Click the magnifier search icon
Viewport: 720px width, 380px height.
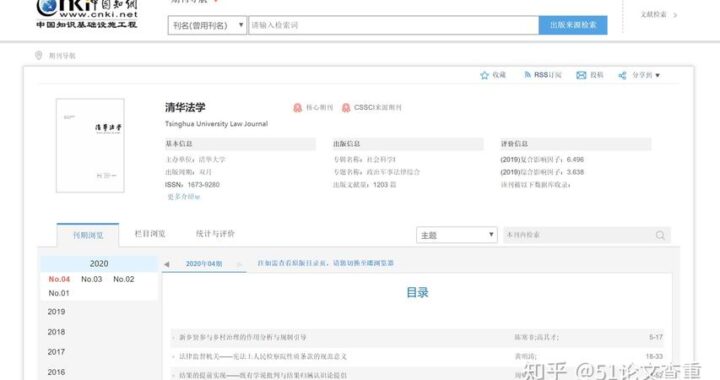point(660,235)
